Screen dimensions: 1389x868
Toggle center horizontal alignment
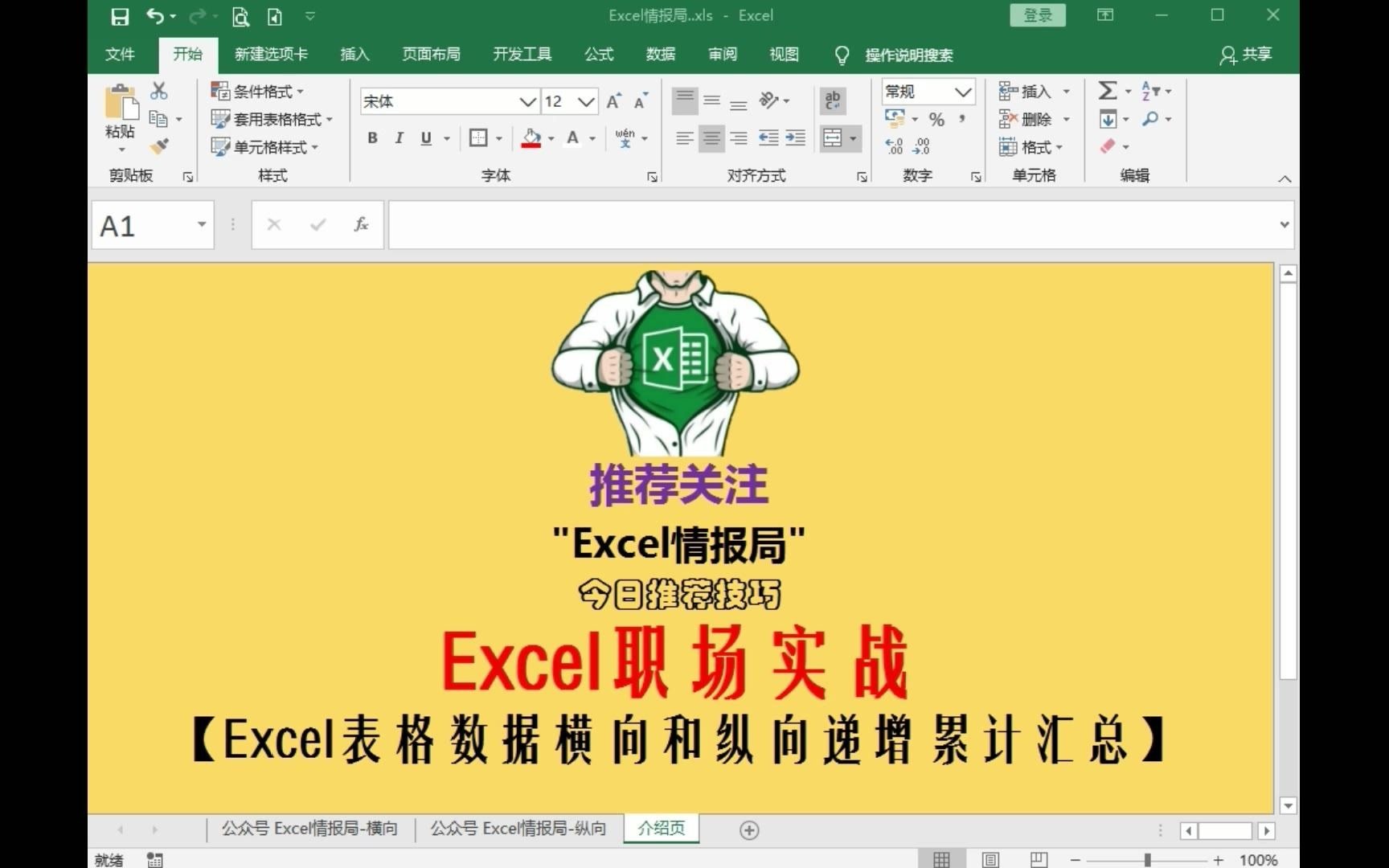pos(711,138)
